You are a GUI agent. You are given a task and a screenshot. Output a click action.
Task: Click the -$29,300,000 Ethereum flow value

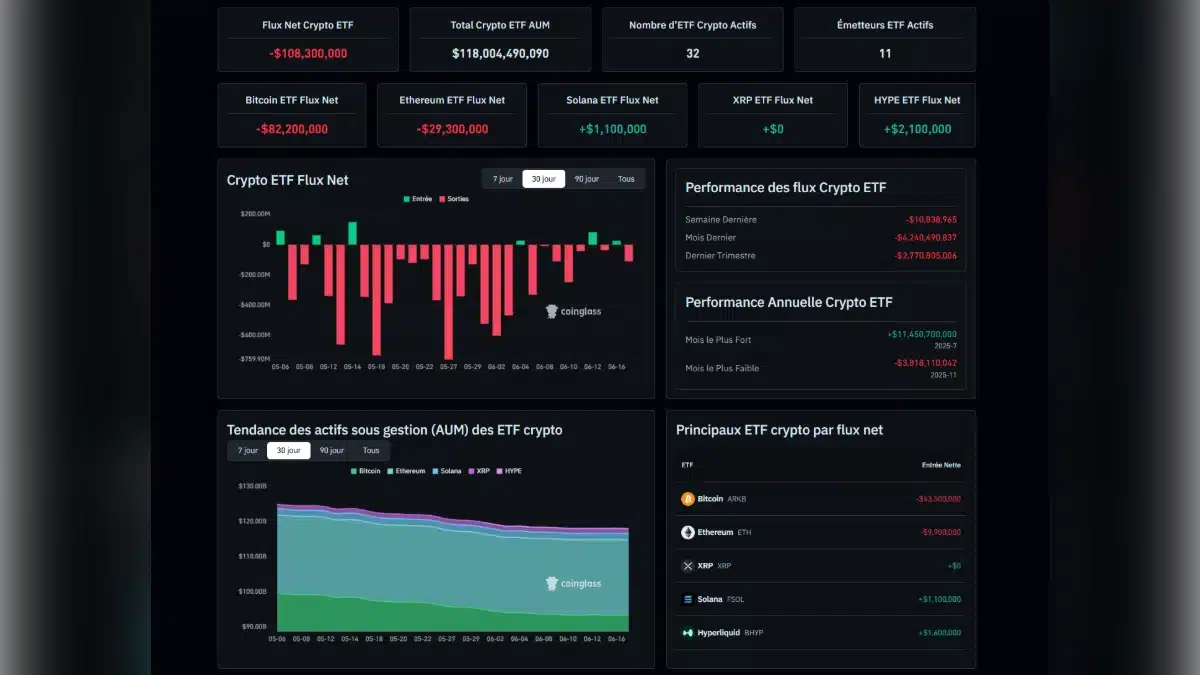coord(452,129)
